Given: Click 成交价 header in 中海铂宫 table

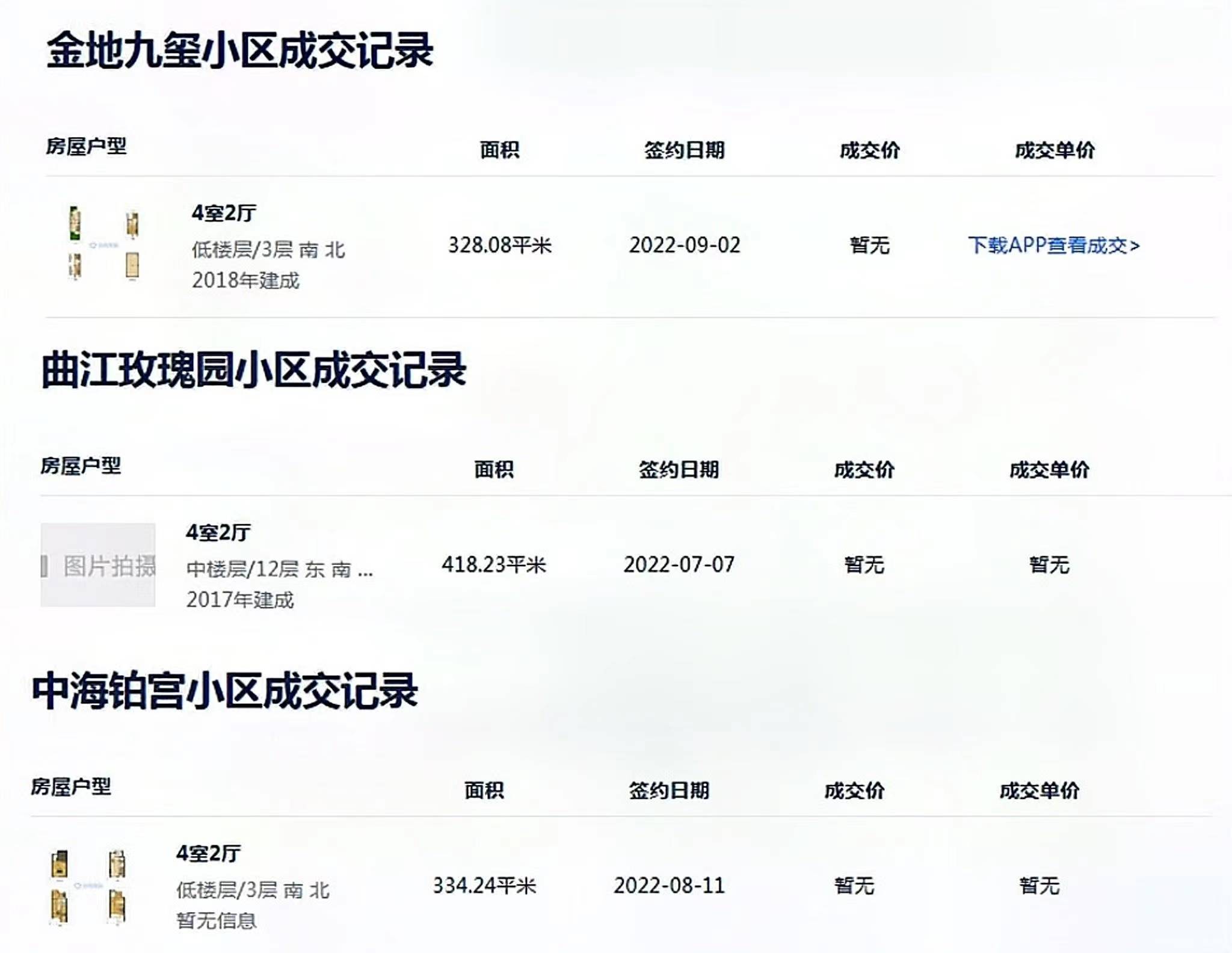Looking at the screenshot, I should point(854,790).
